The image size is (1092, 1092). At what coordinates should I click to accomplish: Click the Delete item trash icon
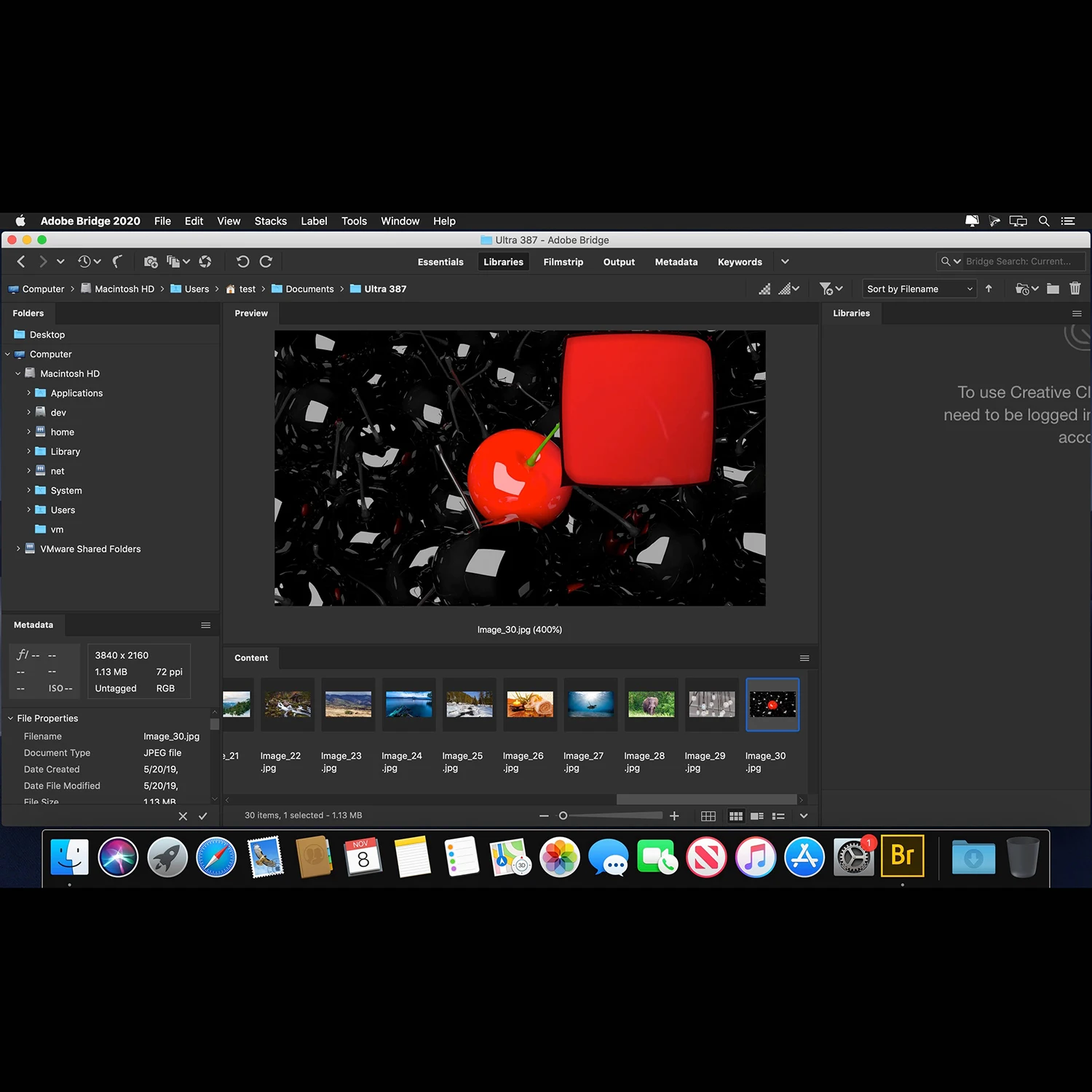(1075, 289)
